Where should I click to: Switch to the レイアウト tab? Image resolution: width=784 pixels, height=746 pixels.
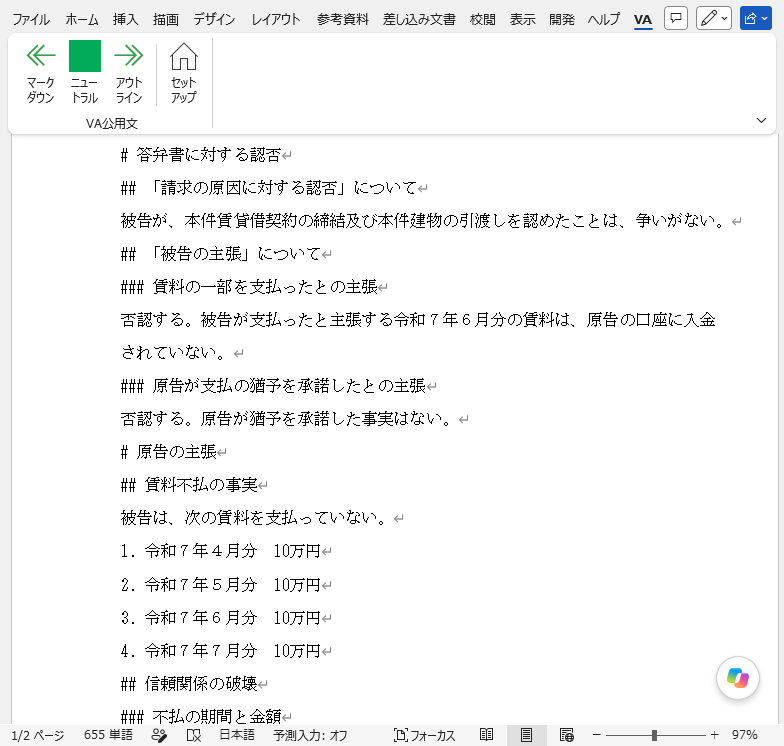(276, 20)
